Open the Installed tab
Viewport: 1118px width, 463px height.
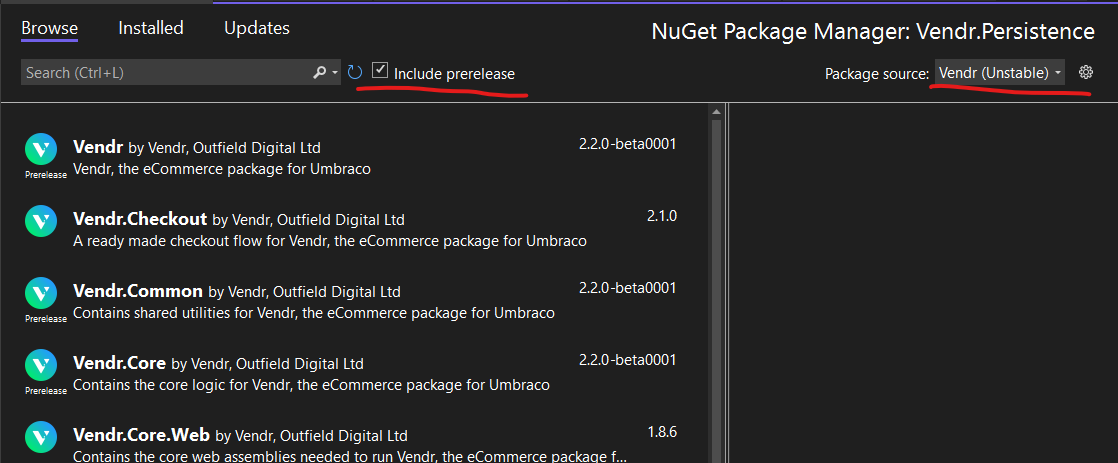(x=150, y=28)
